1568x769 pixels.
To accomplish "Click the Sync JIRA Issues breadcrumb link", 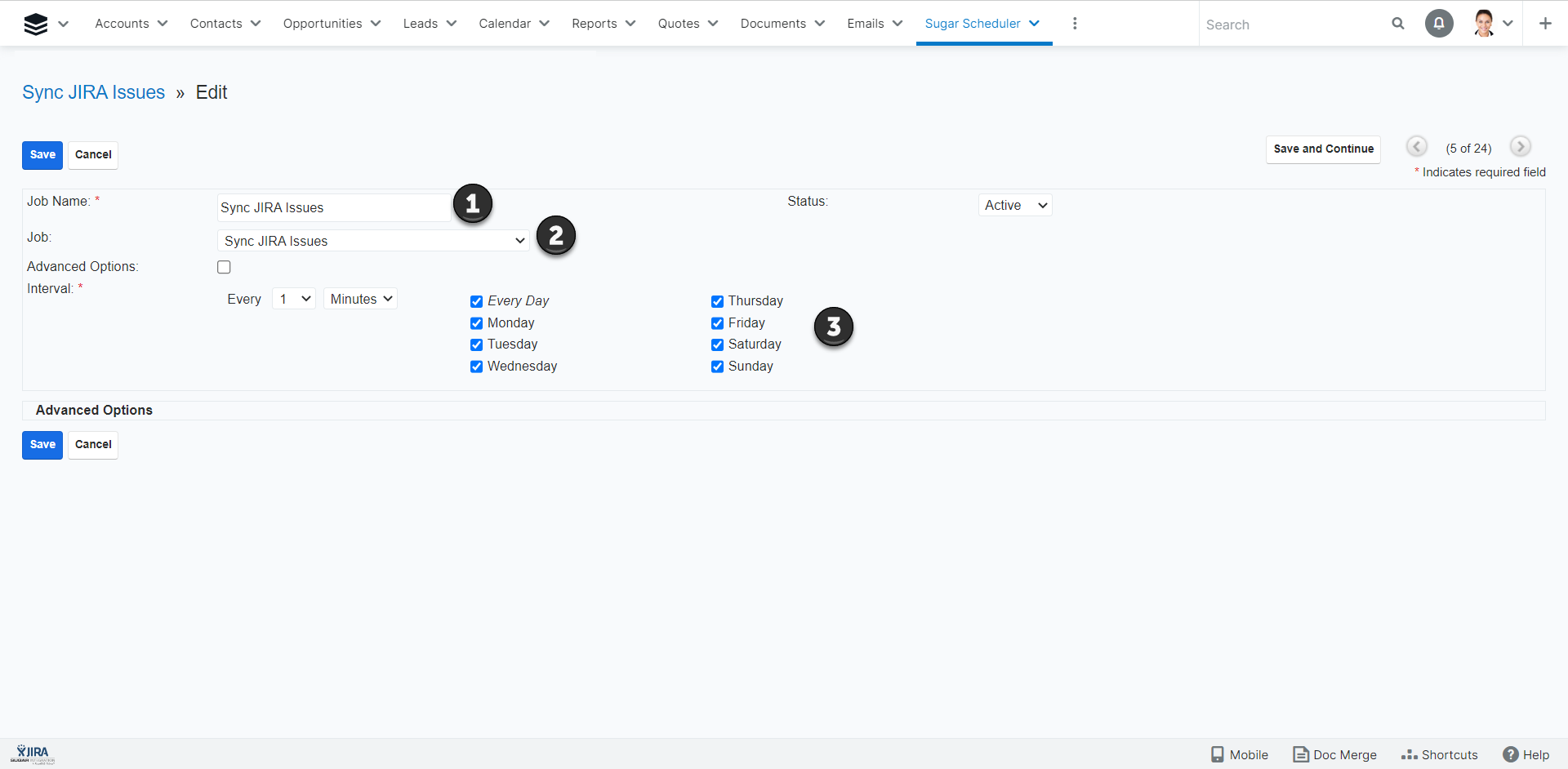I will pos(93,92).
